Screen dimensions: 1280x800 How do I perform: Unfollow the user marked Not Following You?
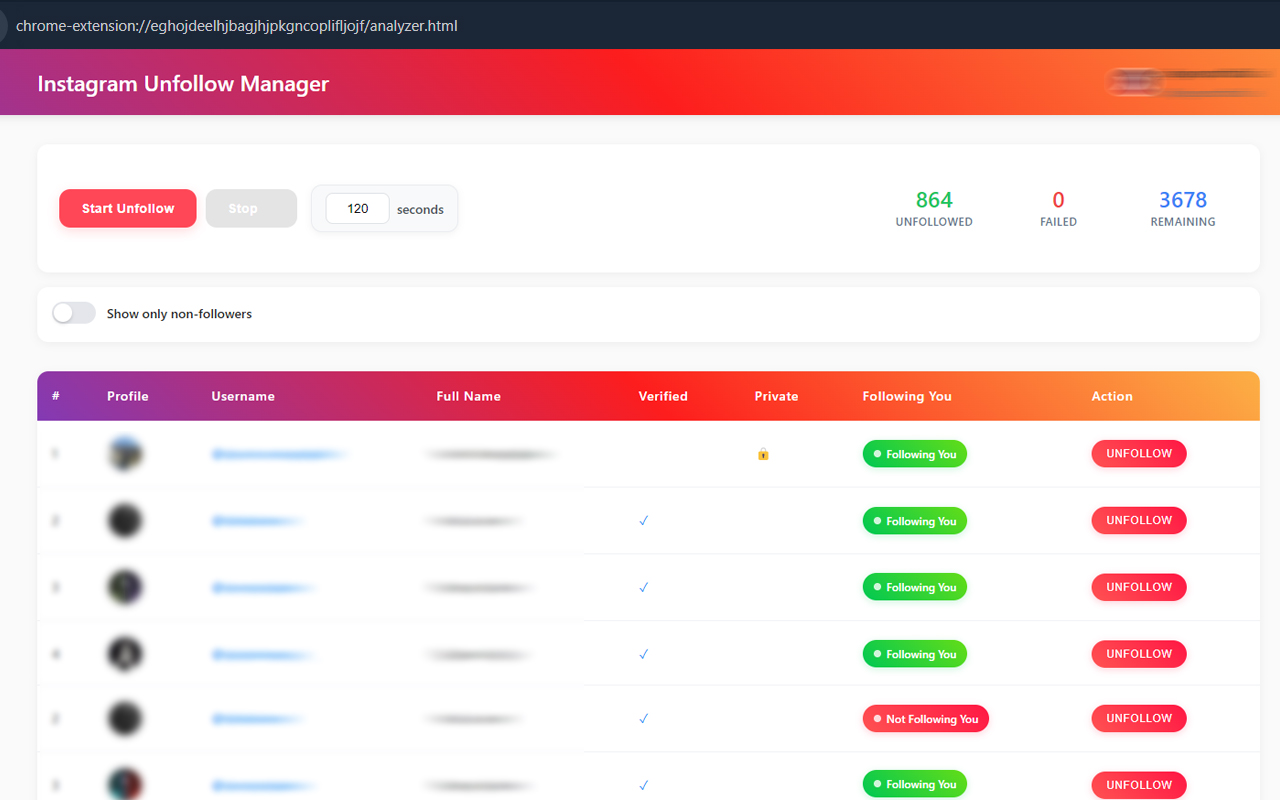(x=1138, y=718)
